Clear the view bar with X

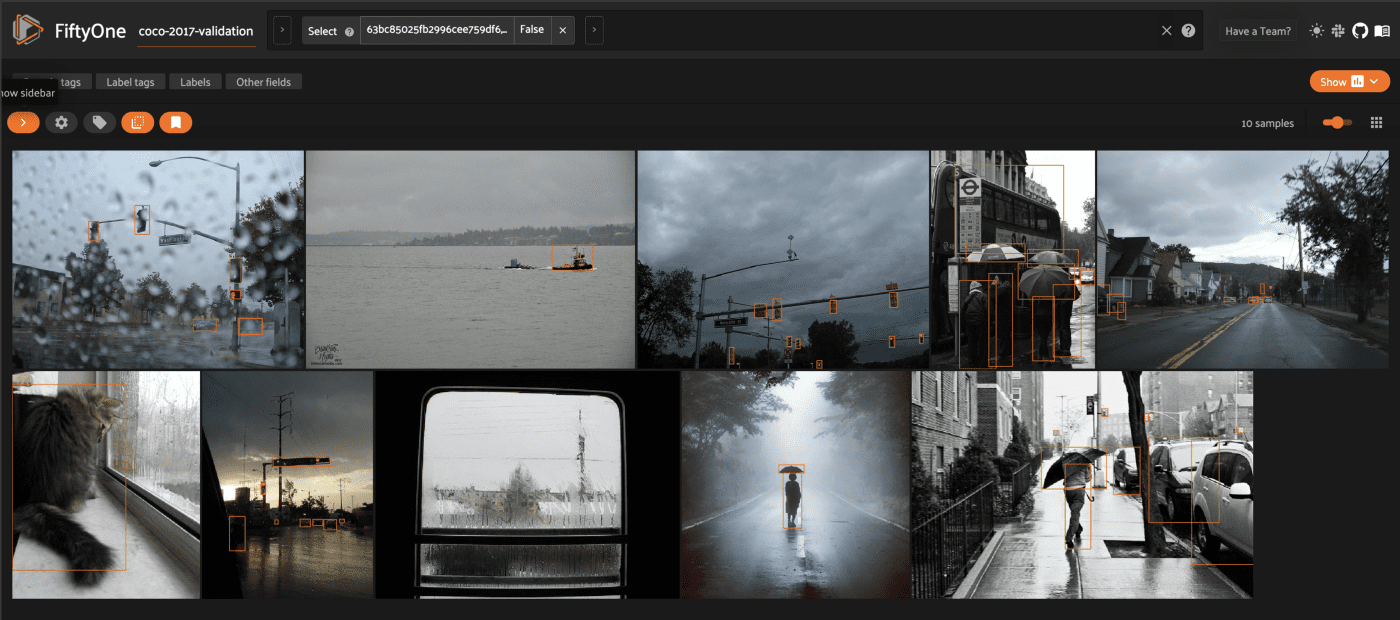coord(1166,31)
